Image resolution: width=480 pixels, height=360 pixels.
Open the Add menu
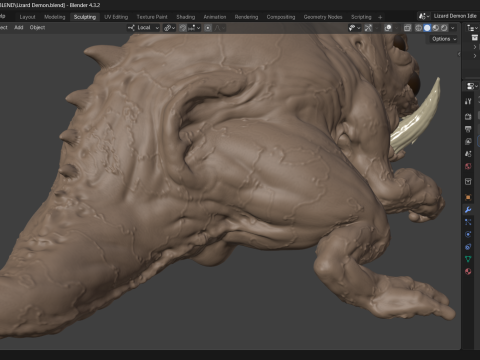pyautogui.click(x=19, y=28)
